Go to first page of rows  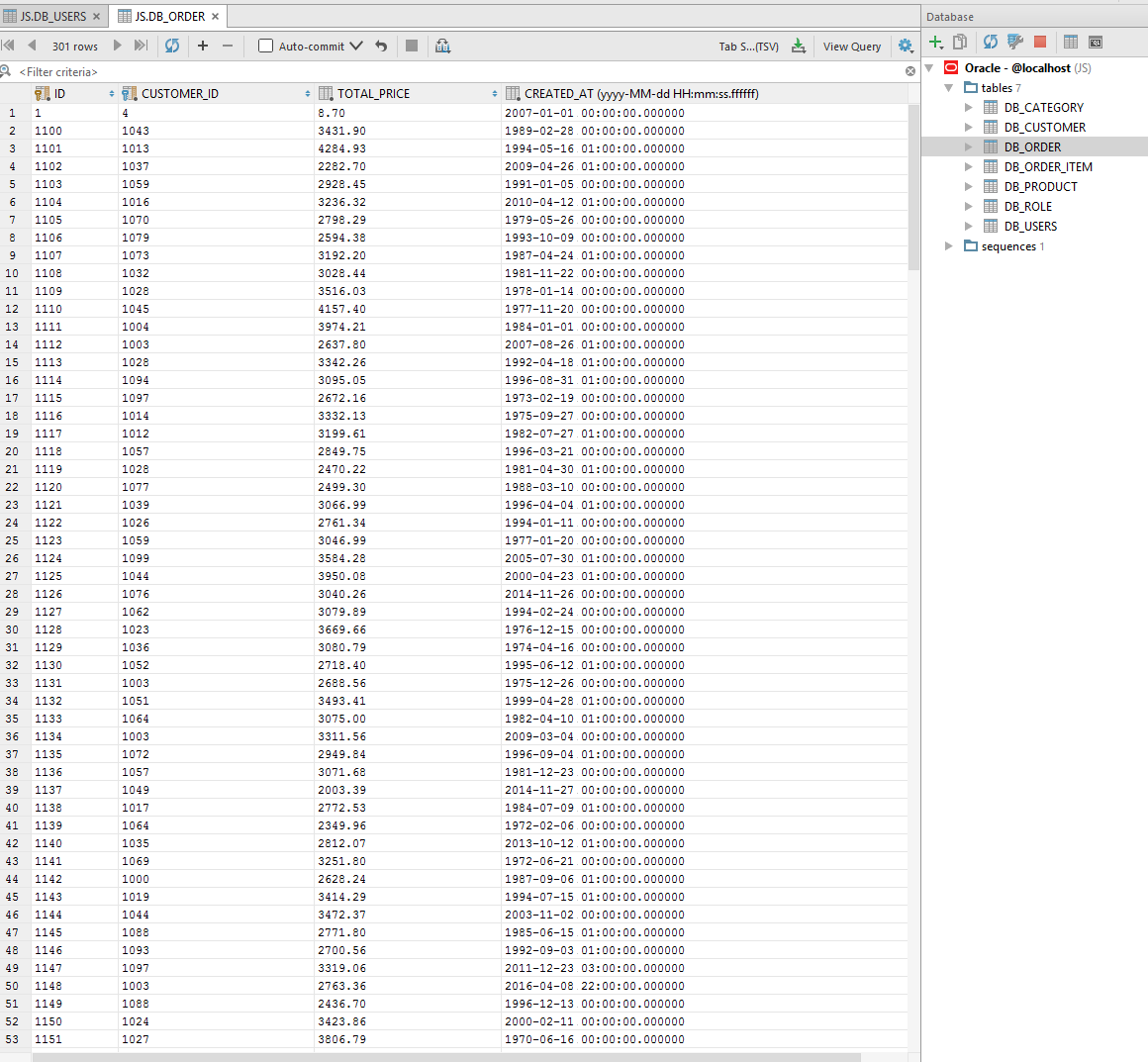click(x=8, y=46)
